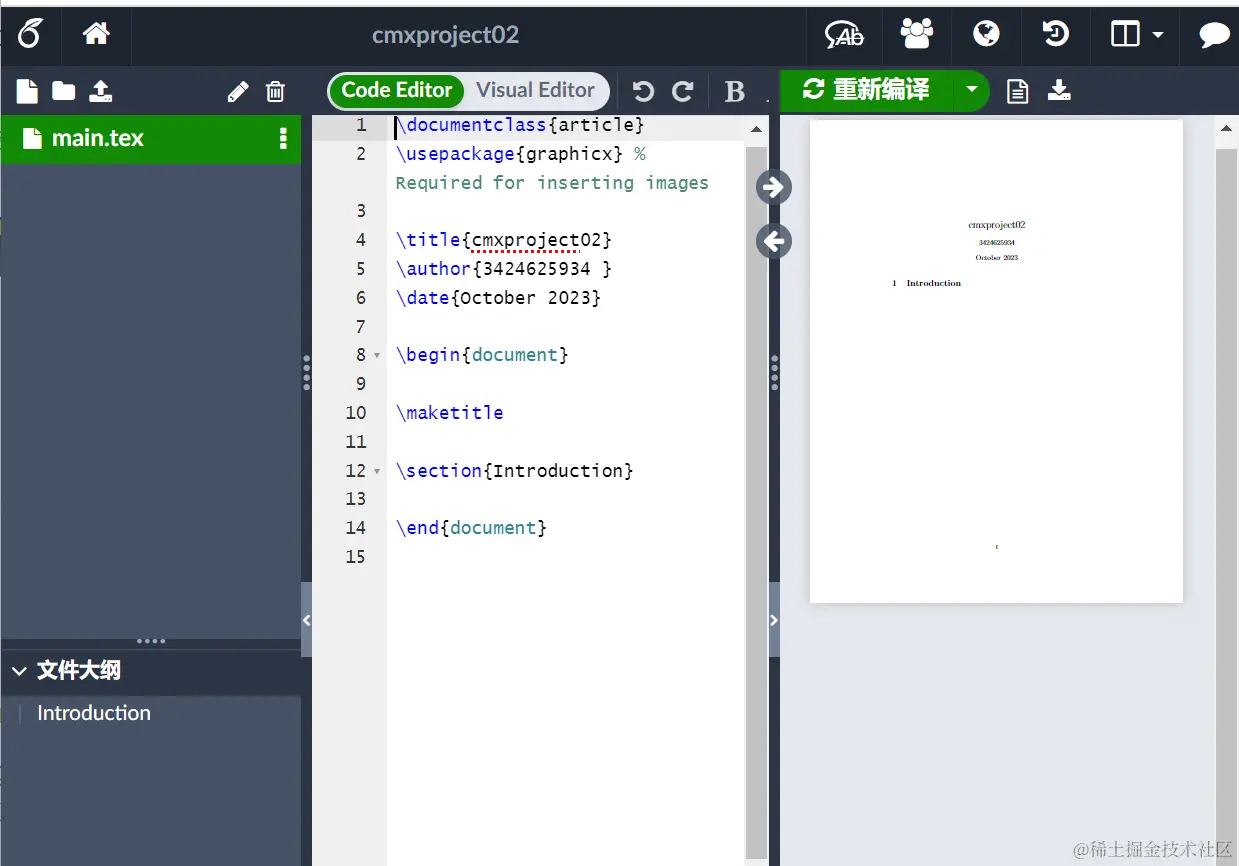
Task: Click the \maketitle line
Action: (449, 413)
